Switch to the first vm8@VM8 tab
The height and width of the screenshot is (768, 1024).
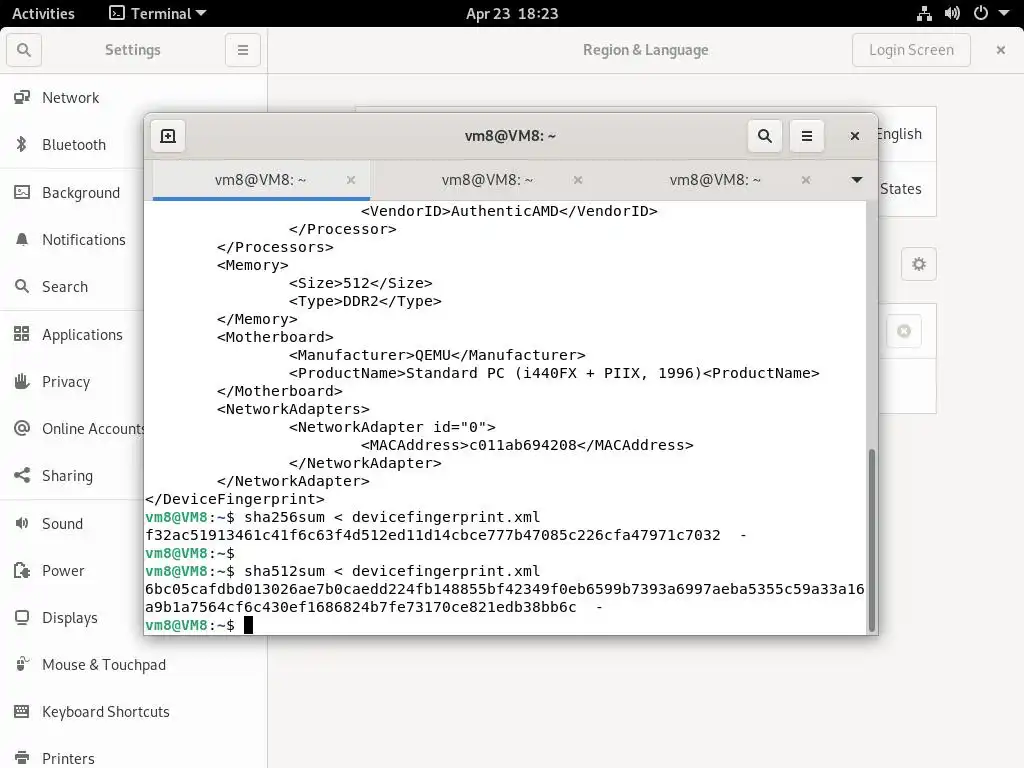point(261,180)
